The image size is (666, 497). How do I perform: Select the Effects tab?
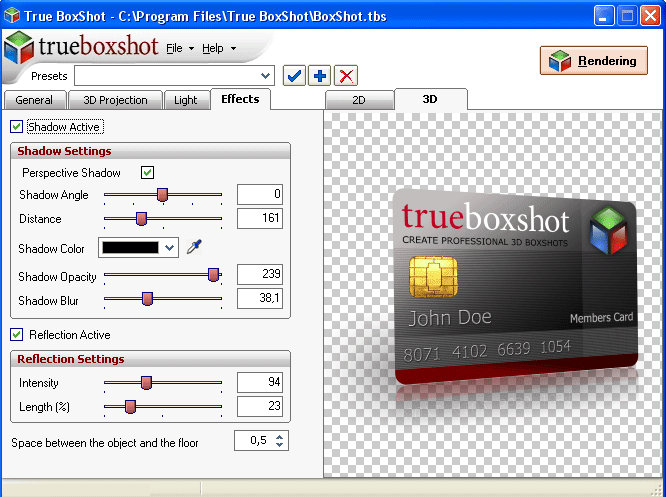coord(240,99)
